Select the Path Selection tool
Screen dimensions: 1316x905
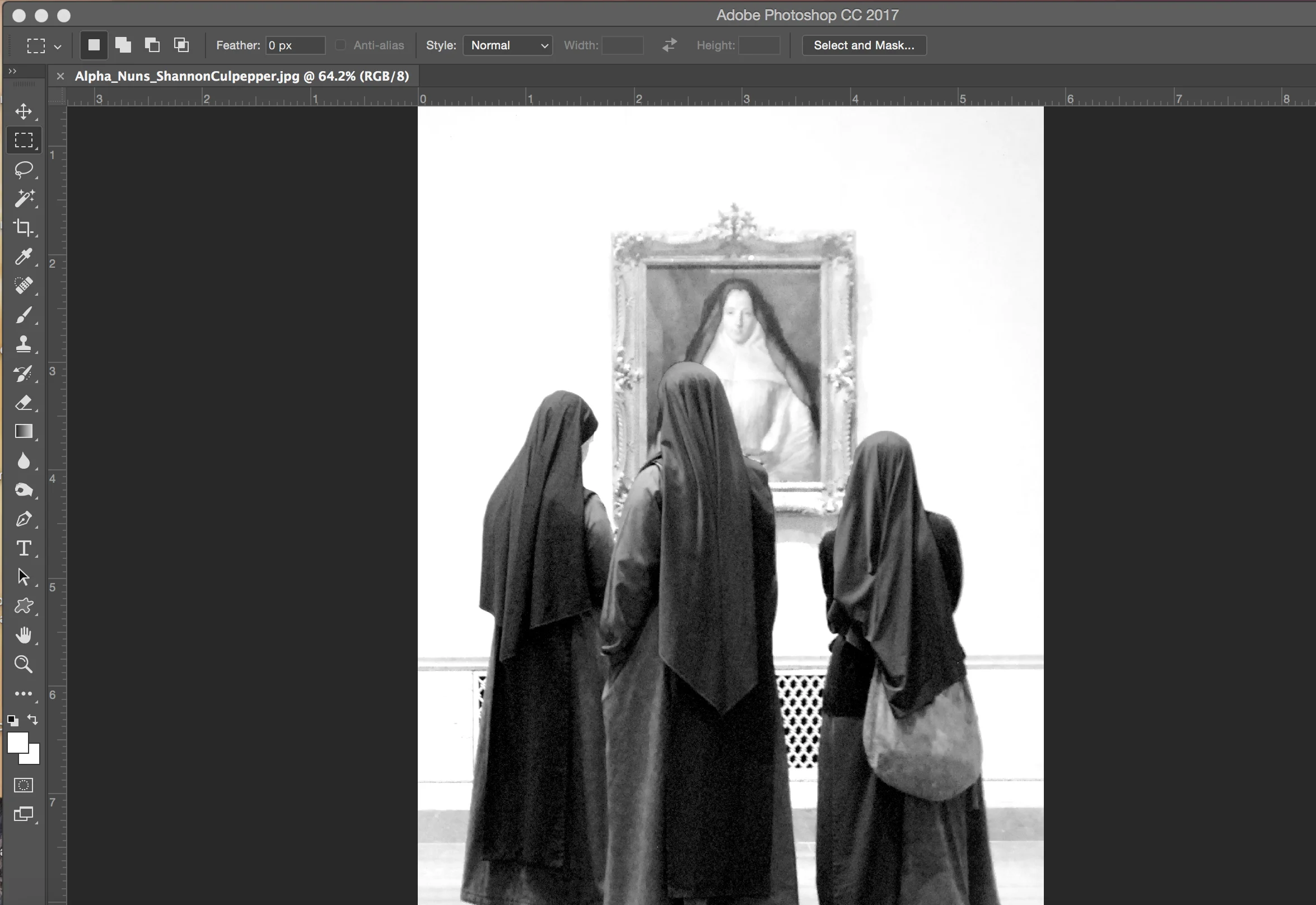pos(24,577)
